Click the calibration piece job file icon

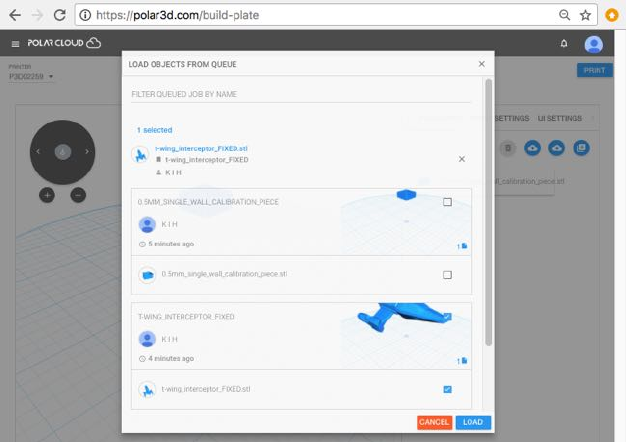462,246
